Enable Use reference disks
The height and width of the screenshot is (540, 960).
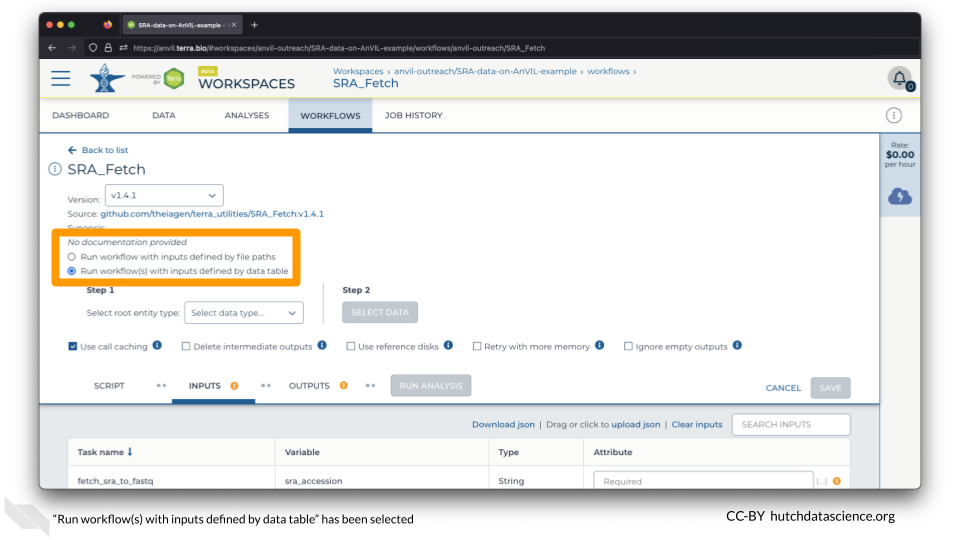(350, 347)
